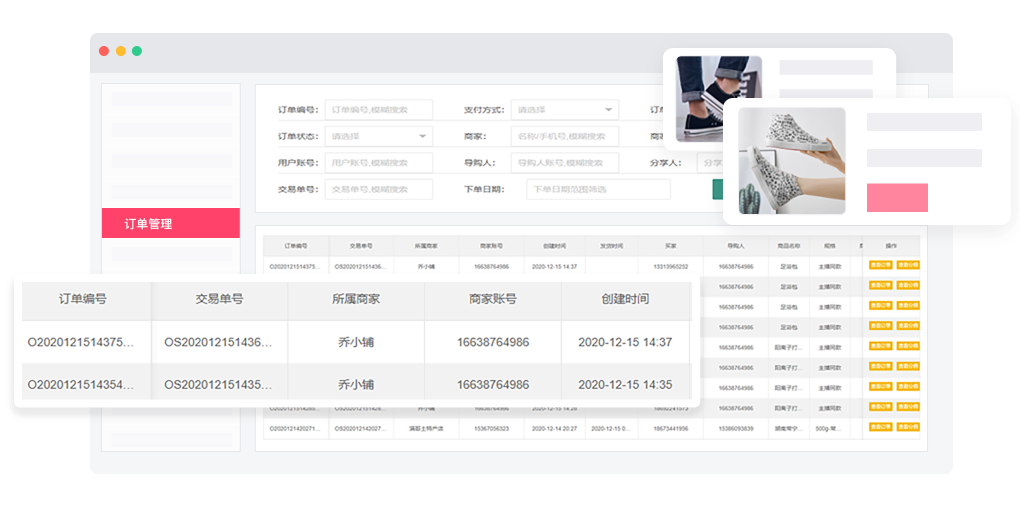Expand the 订单状态 dropdown
1020x514 pixels.
[379, 136]
